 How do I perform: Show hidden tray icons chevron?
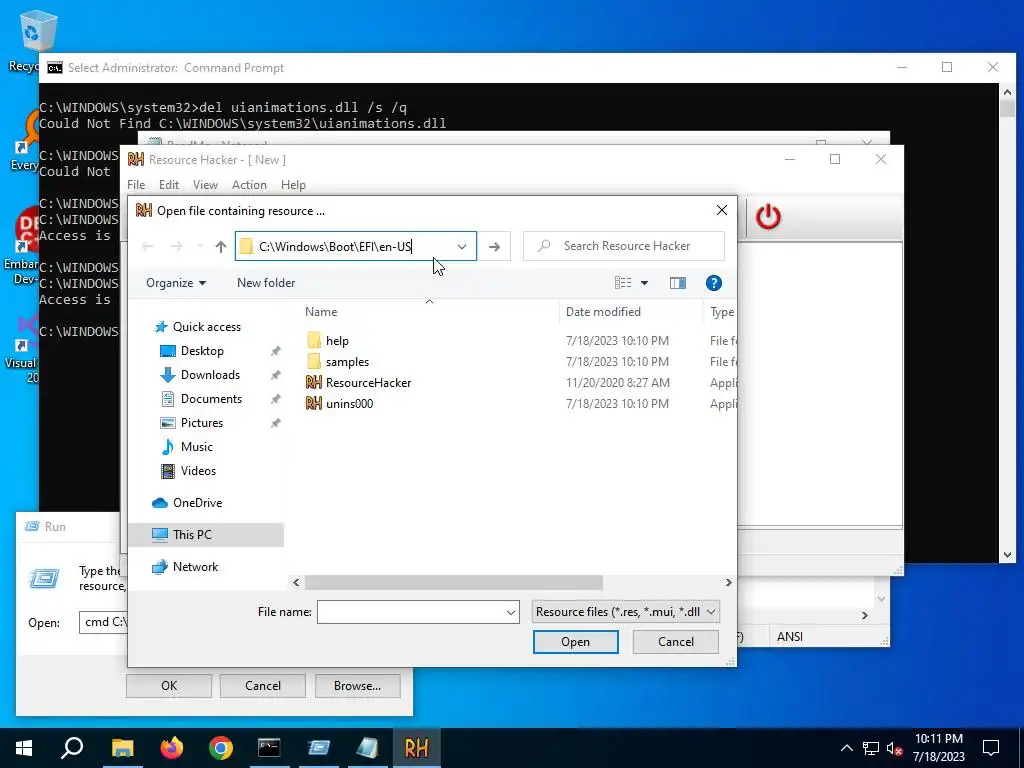coord(846,748)
